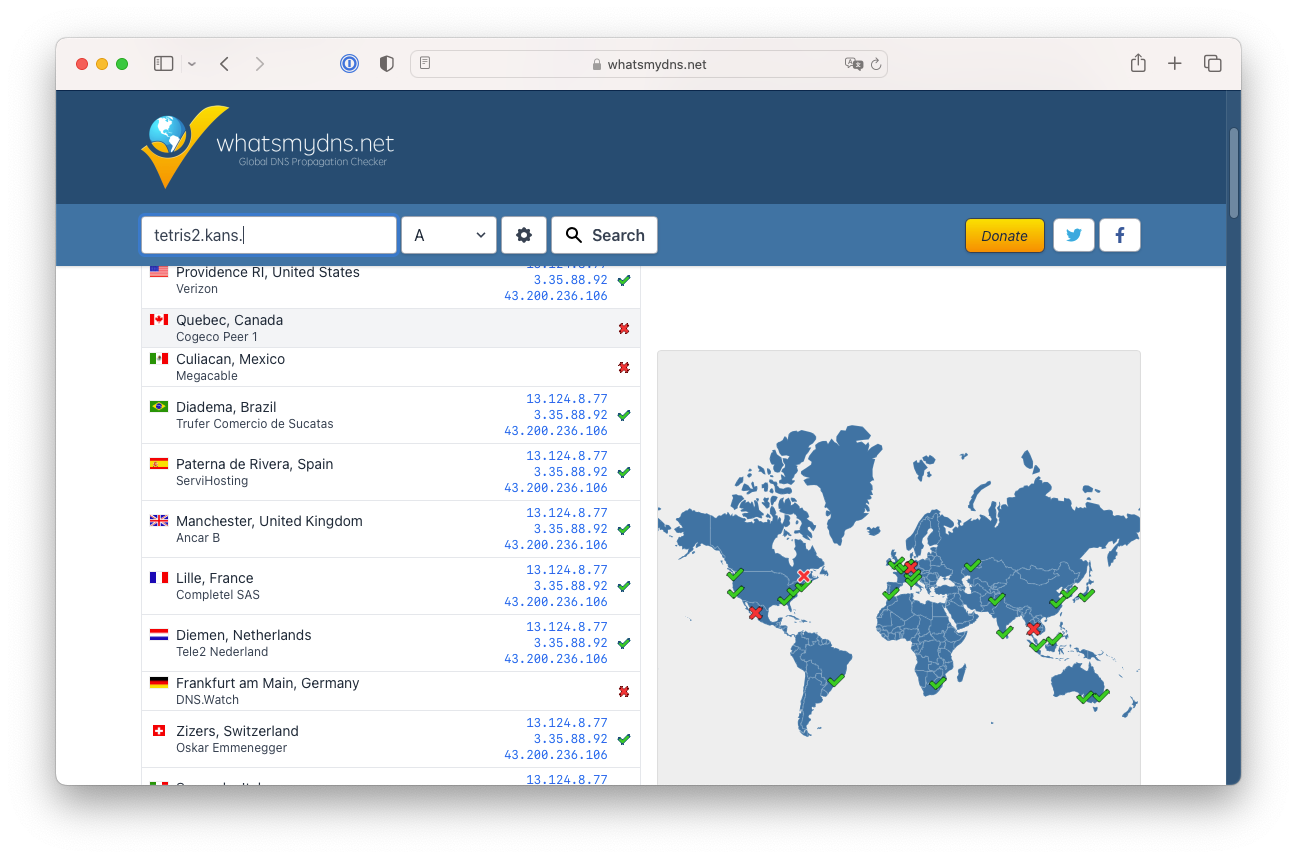
Task: Select the Diadema, Brazil location text
Action: [x=226, y=407]
